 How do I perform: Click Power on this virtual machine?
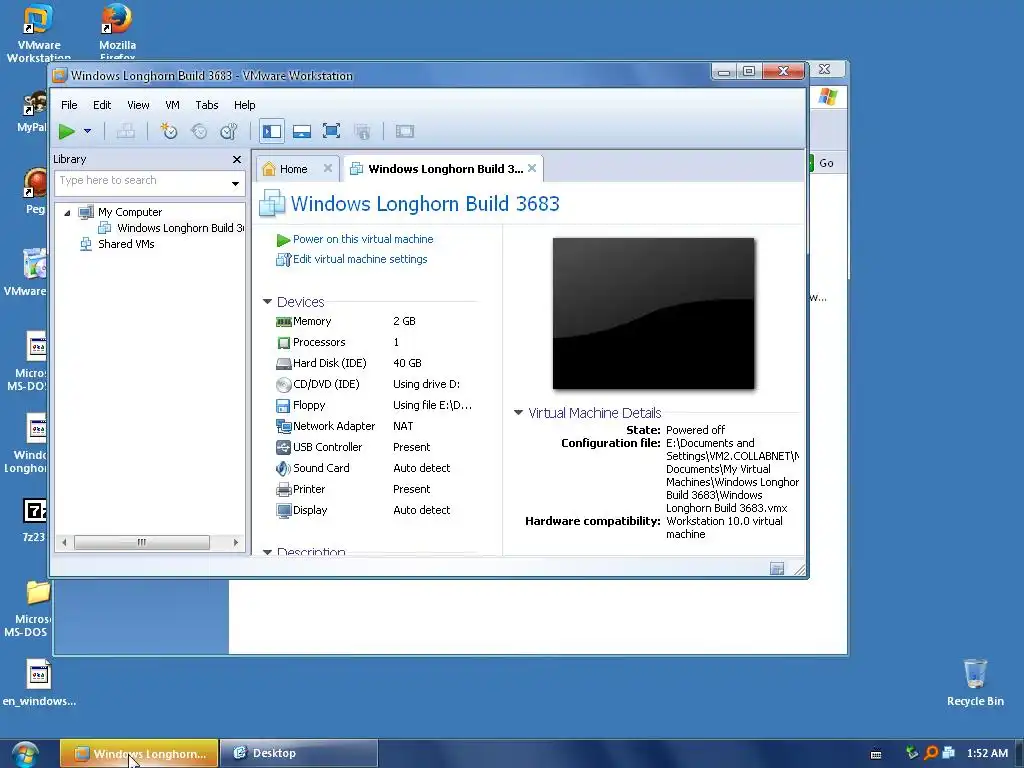coord(363,239)
